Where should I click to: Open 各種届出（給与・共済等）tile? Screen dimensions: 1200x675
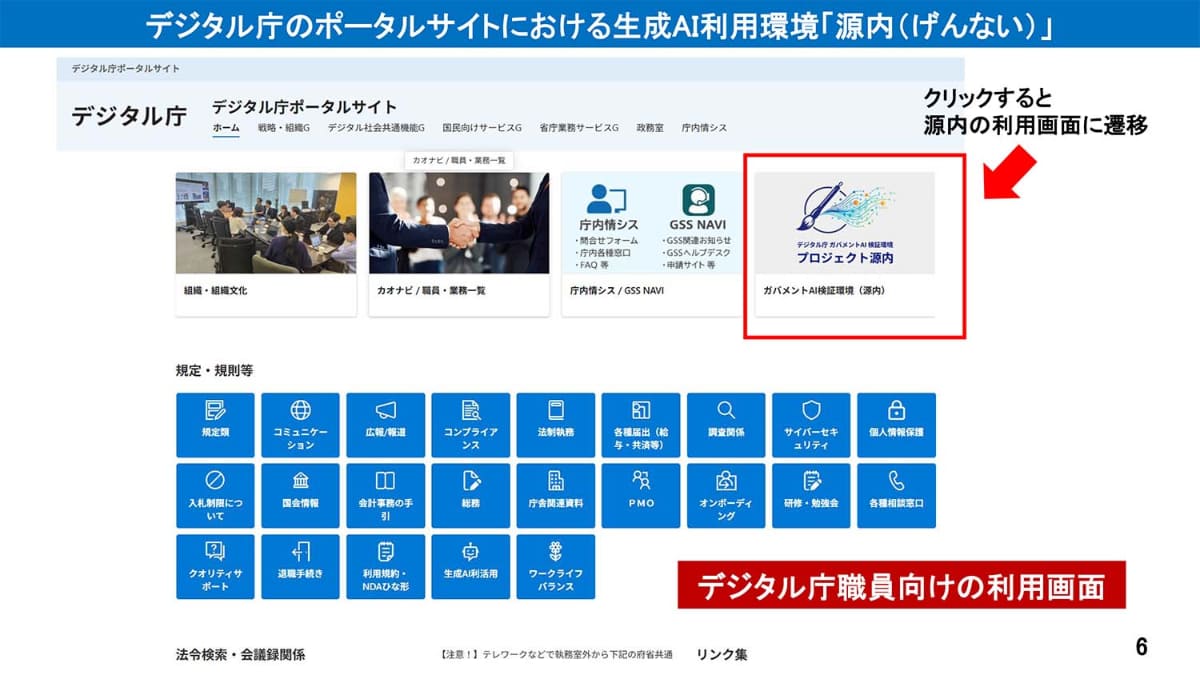coord(641,425)
